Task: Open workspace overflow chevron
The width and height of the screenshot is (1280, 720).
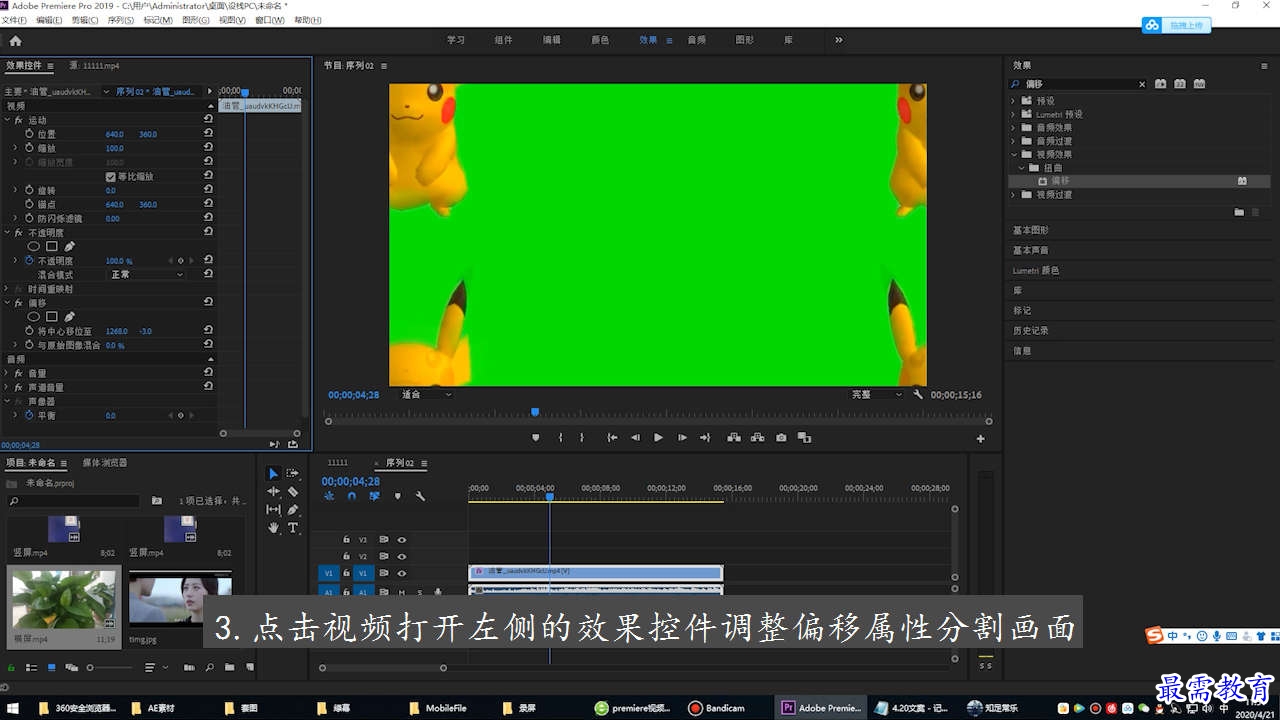Action: tap(838, 40)
